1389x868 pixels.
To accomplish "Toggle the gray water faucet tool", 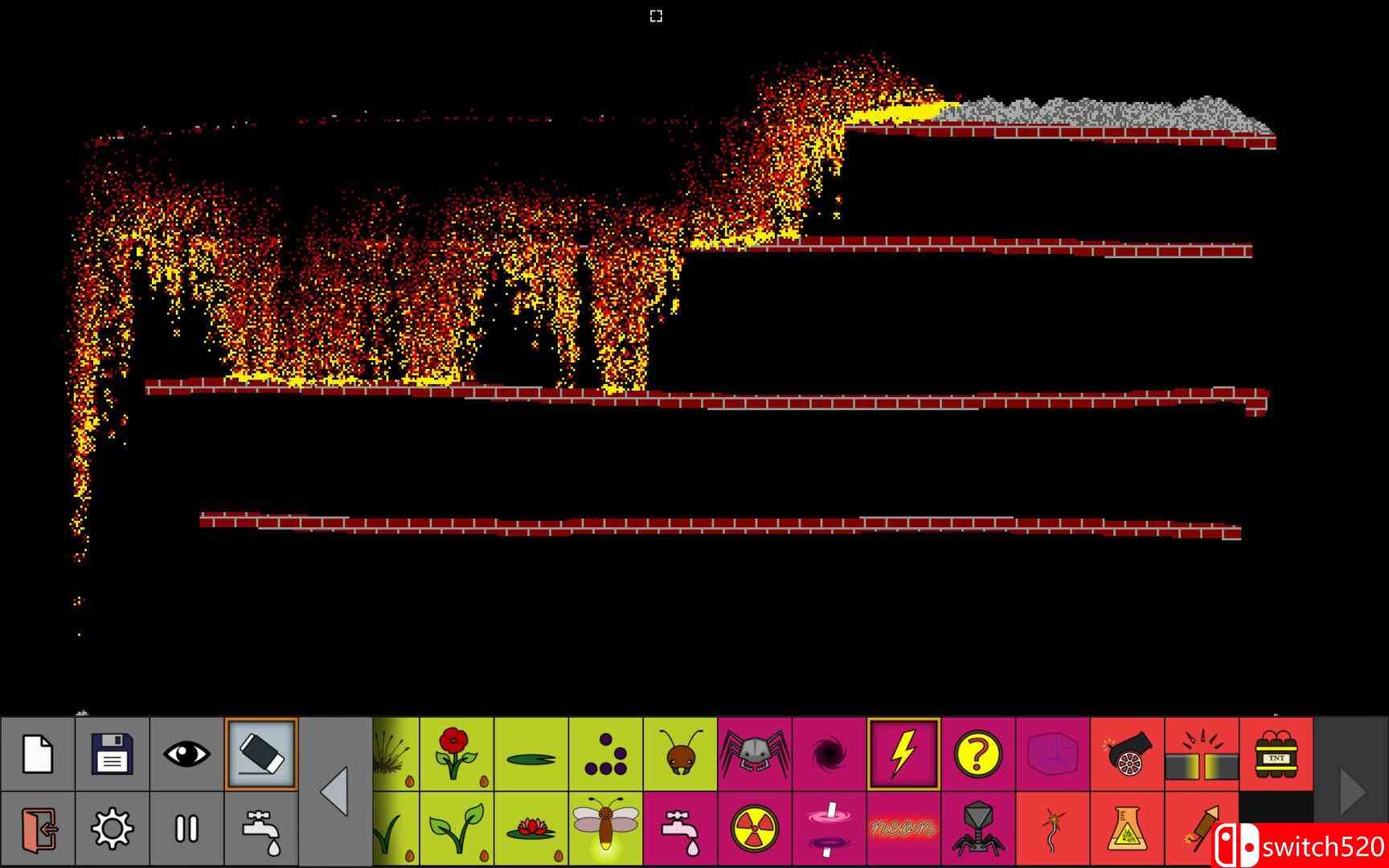I will [261, 828].
